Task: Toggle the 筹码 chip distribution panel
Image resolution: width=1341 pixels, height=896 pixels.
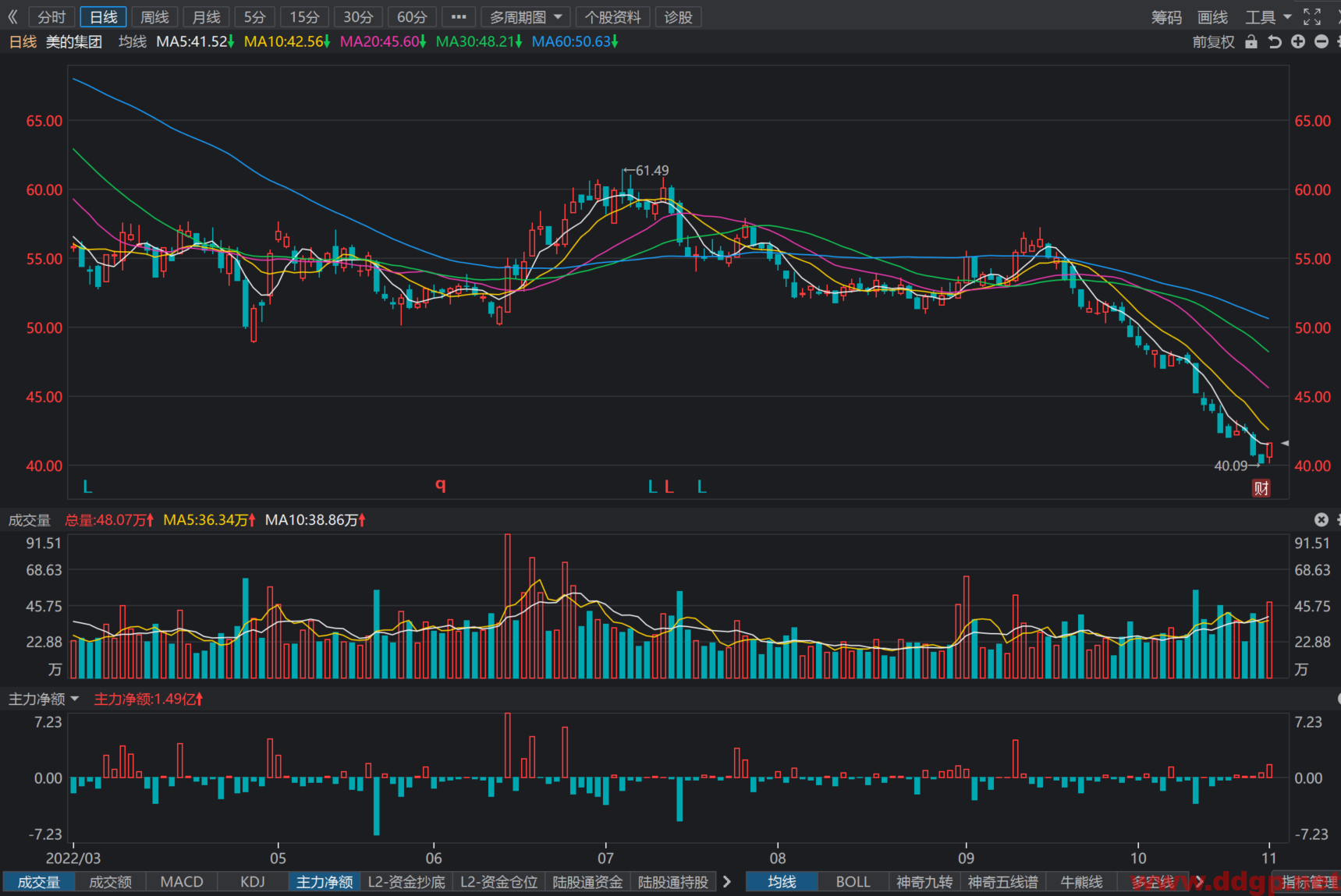Action: click(1166, 16)
